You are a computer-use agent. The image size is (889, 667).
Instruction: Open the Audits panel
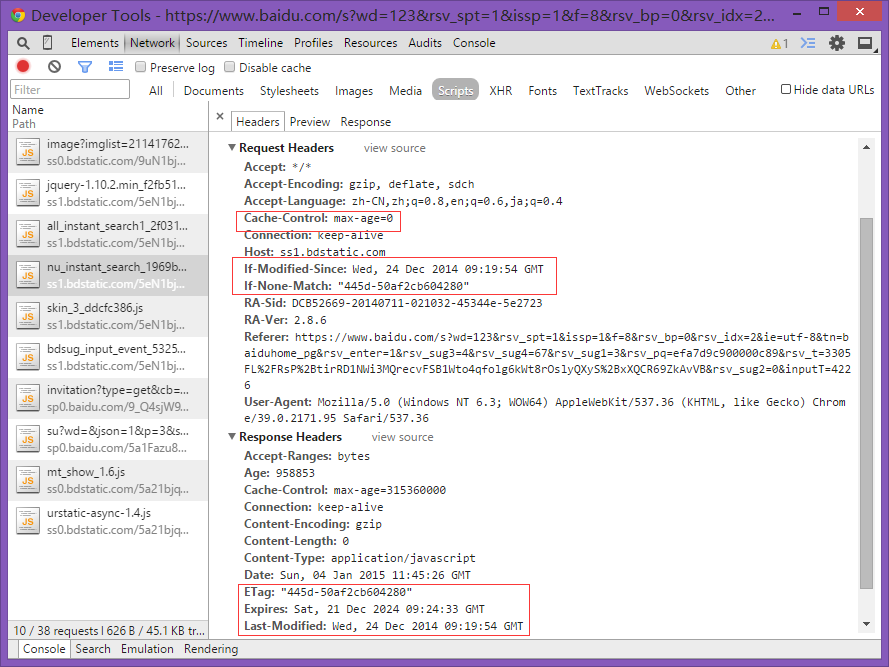pyautogui.click(x=425, y=43)
